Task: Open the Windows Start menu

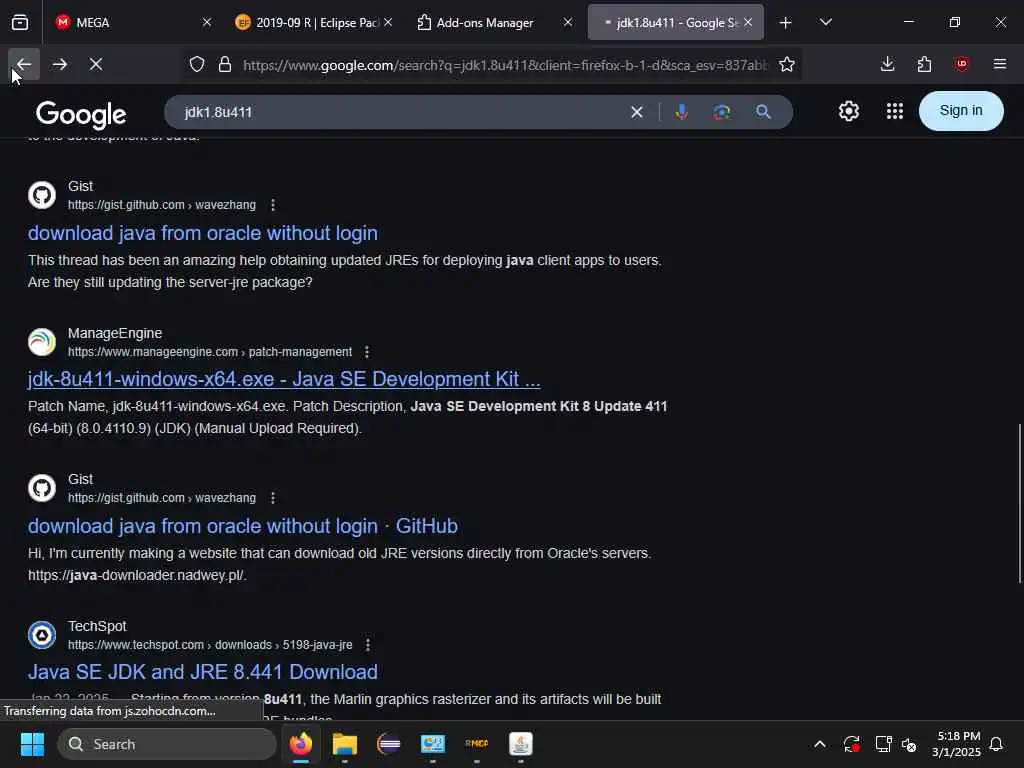Action: tap(32, 744)
